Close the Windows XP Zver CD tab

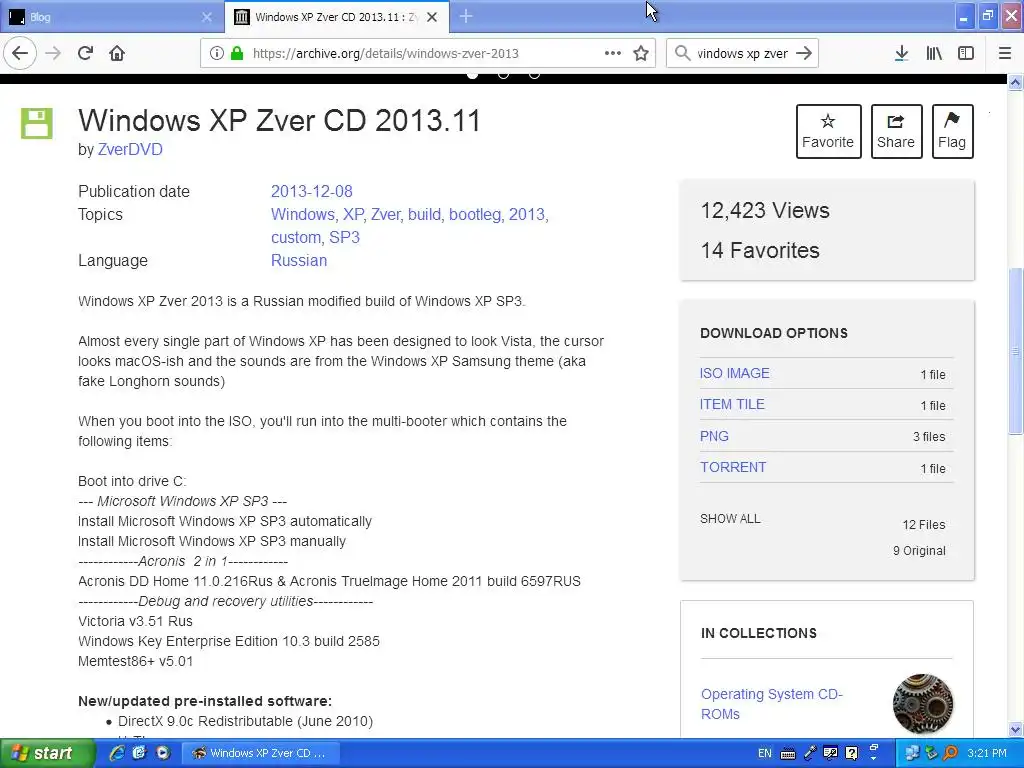pos(432,17)
